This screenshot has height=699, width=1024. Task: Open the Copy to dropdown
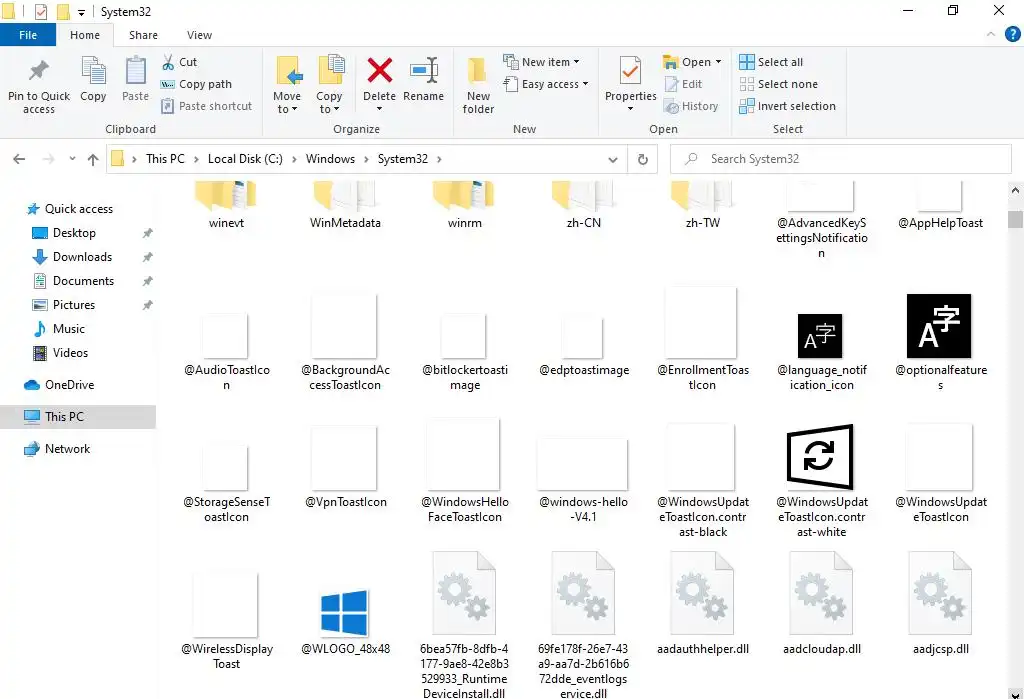(x=328, y=85)
